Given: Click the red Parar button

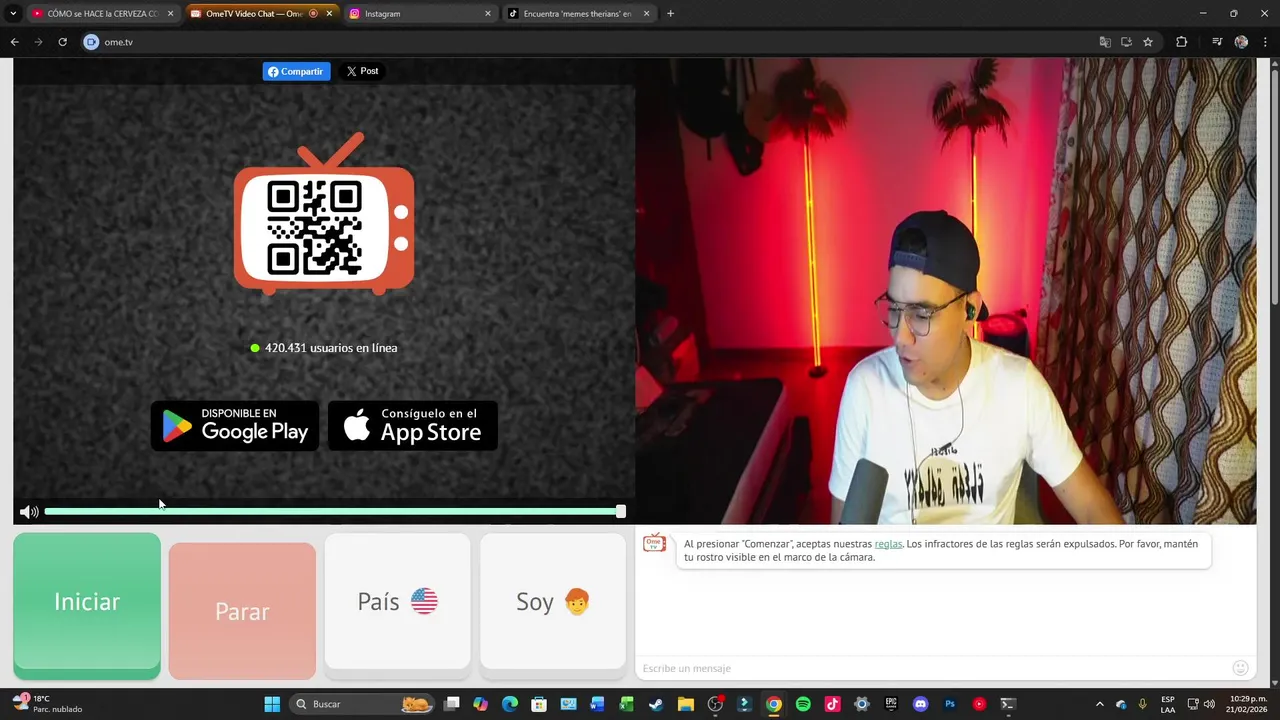Looking at the screenshot, I should (x=242, y=611).
